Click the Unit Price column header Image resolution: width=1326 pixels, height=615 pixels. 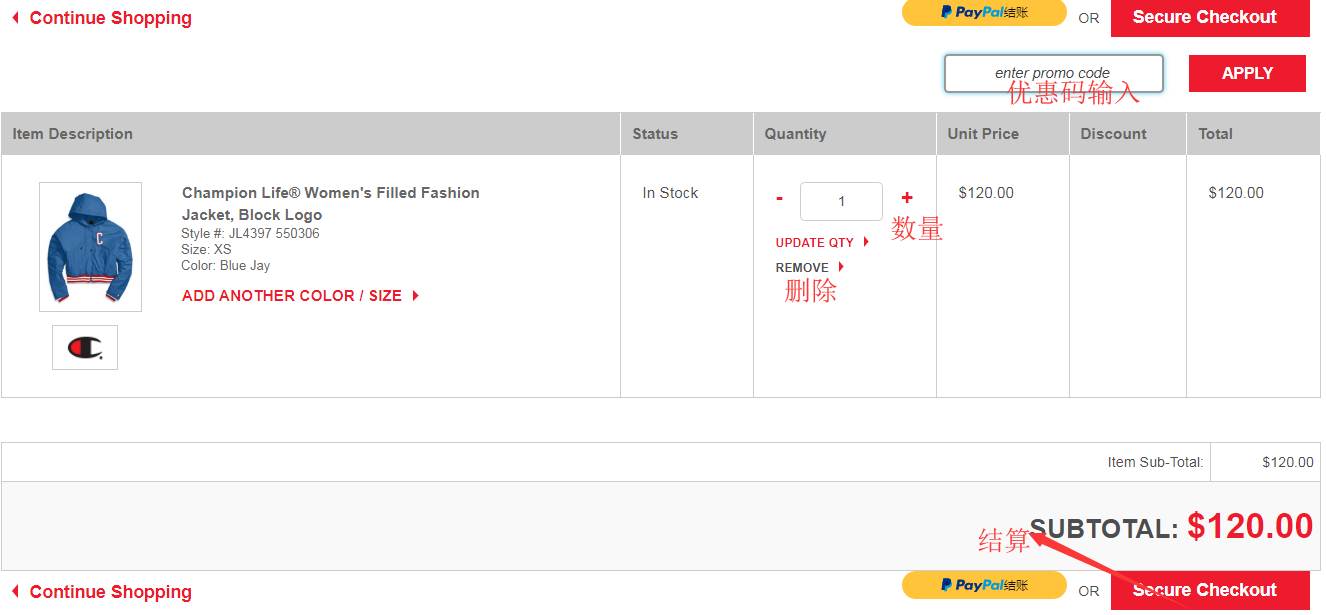pyautogui.click(x=983, y=134)
